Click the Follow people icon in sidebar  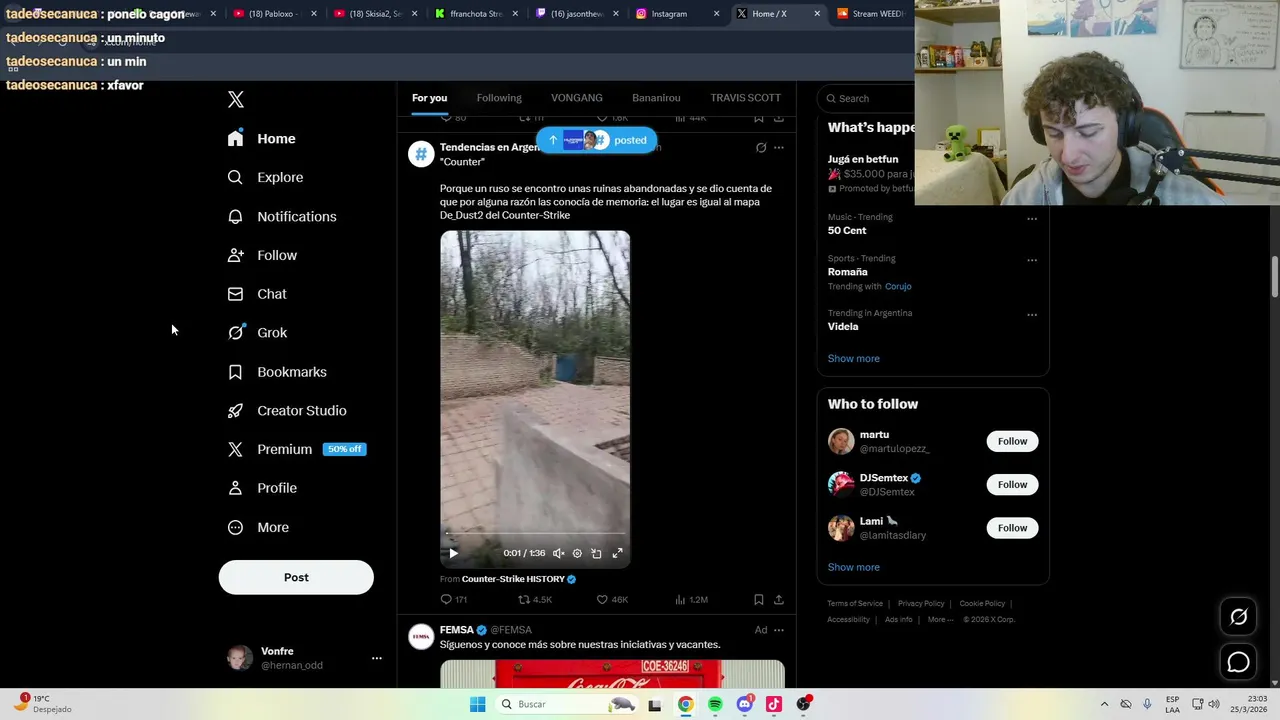(235, 255)
